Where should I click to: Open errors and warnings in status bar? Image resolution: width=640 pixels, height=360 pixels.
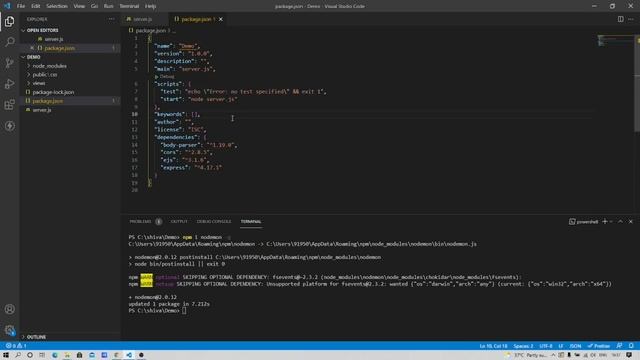tap(16, 346)
